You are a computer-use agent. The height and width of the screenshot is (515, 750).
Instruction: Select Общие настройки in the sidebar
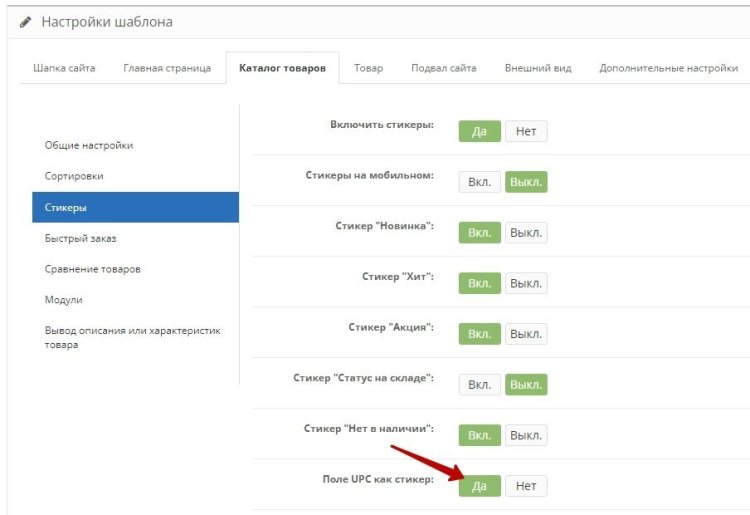pyautogui.click(x=89, y=145)
